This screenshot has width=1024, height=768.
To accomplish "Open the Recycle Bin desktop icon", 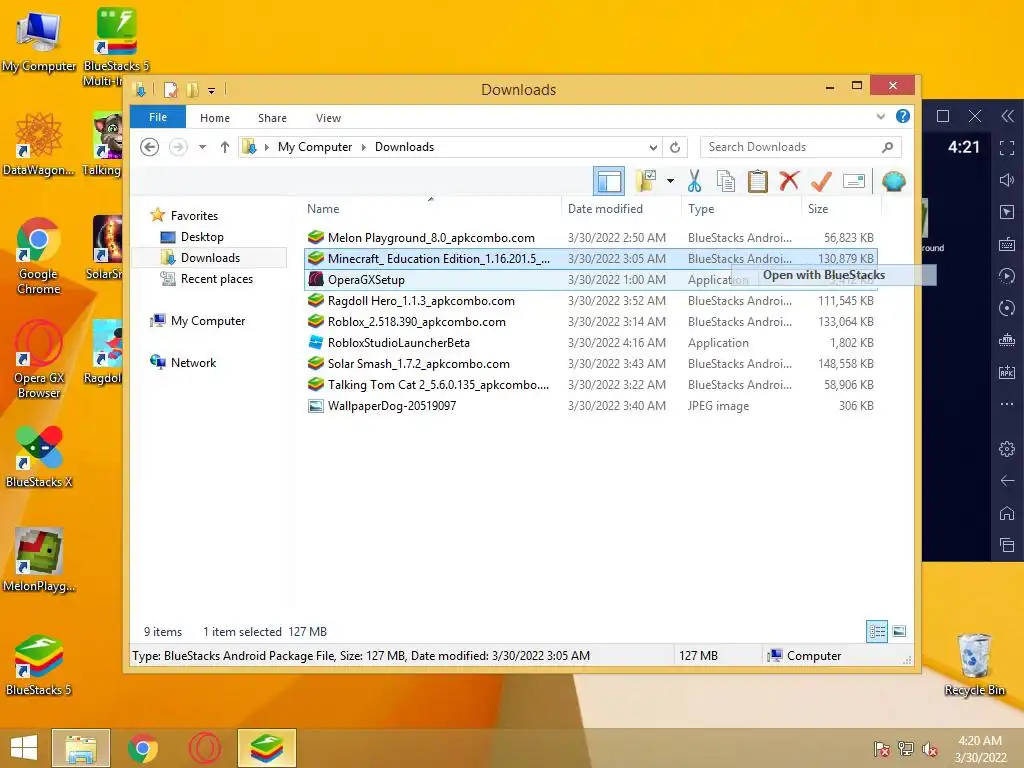I will [974, 664].
